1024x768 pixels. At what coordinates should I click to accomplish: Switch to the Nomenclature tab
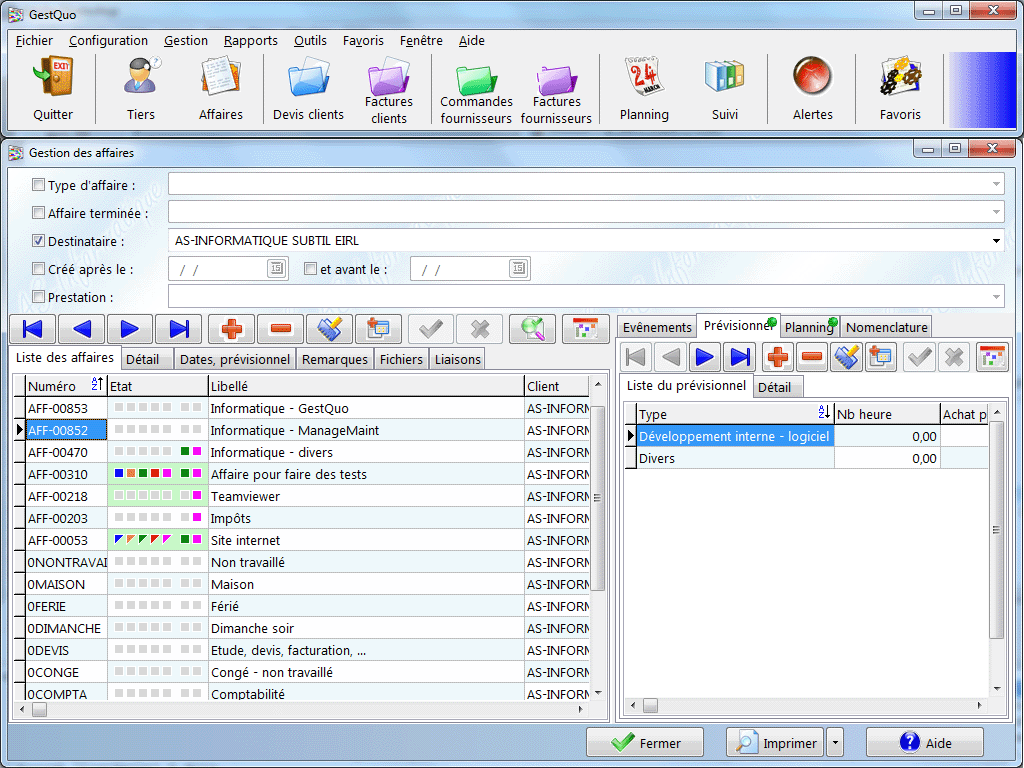pyautogui.click(x=886, y=327)
